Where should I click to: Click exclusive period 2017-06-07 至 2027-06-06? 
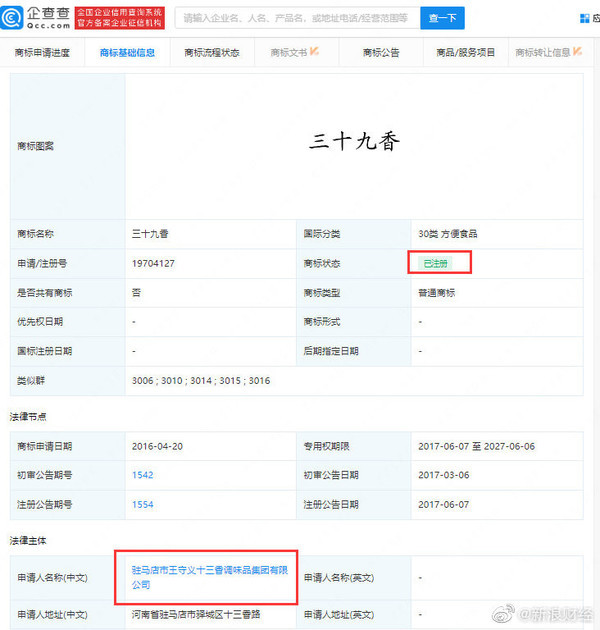(477, 446)
